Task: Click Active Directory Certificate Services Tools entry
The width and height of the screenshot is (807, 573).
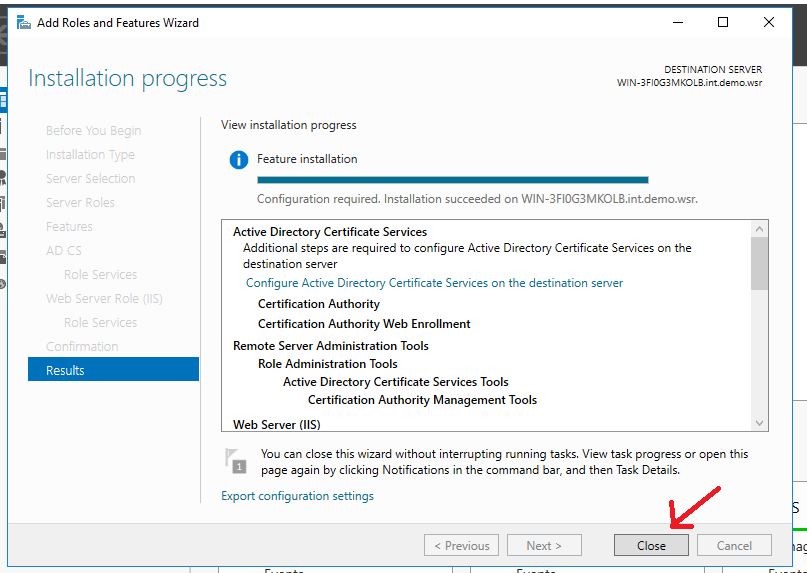Action: 395,381
